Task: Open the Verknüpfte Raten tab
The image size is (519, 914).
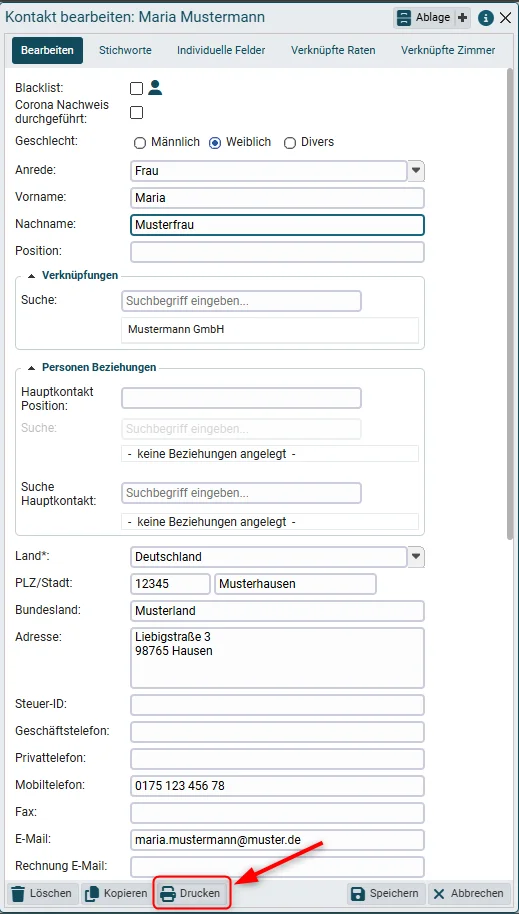Action: click(x=333, y=50)
